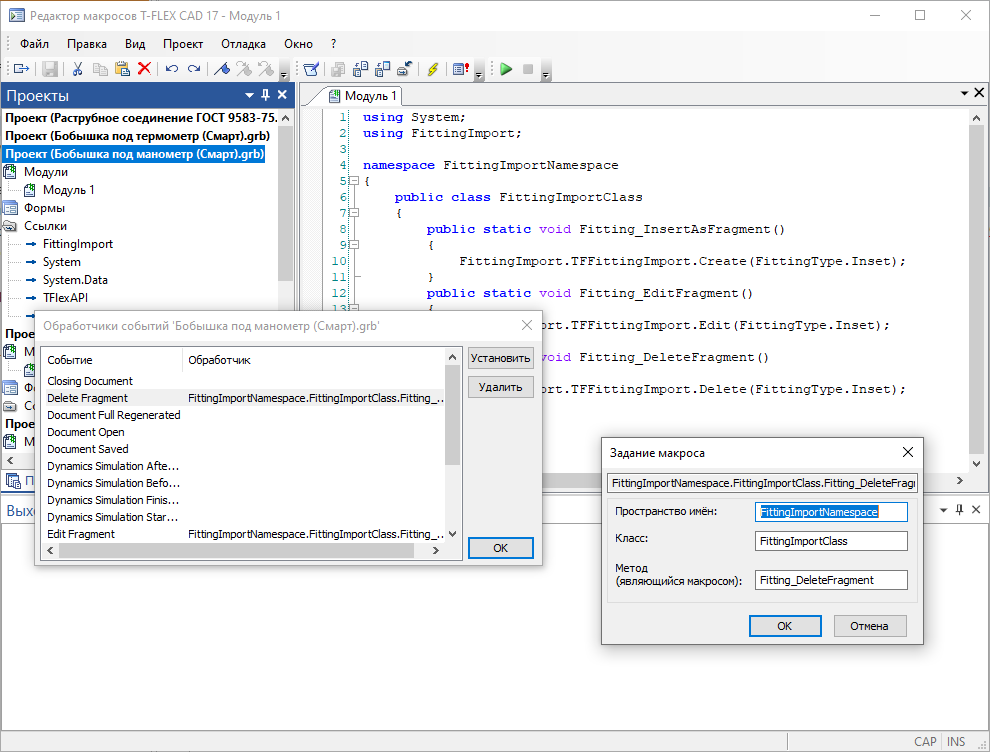
Task: Open the Отладка menu
Action: 243,44
